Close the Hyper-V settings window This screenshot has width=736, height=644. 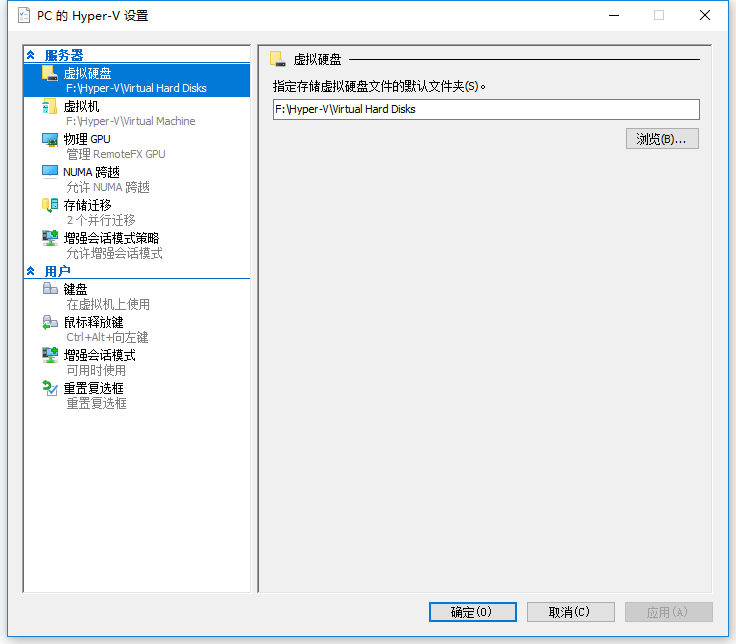[704, 15]
